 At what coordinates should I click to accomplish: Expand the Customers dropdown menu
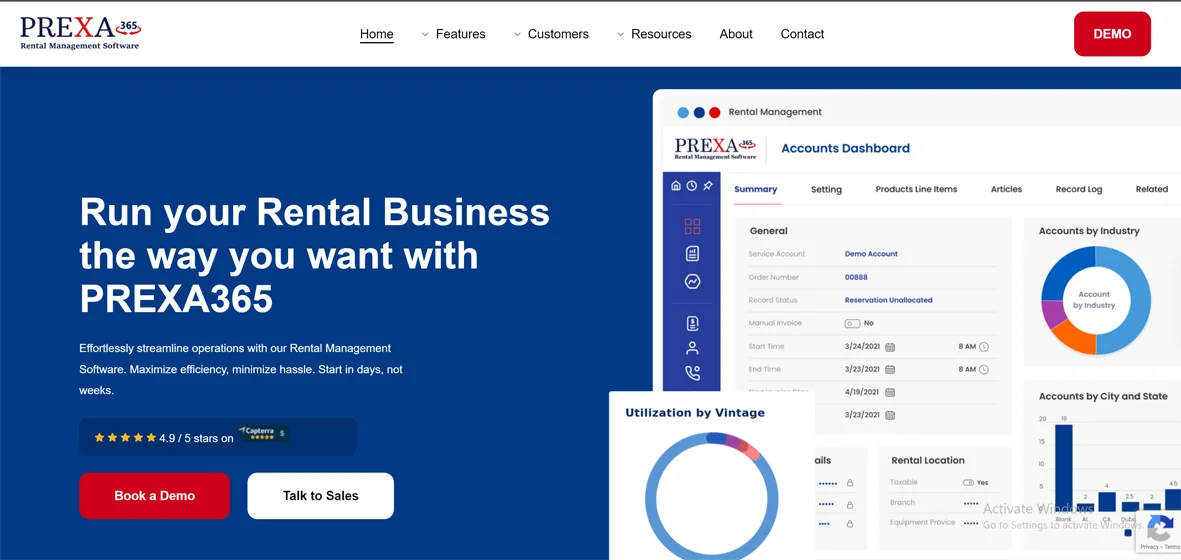coord(551,34)
